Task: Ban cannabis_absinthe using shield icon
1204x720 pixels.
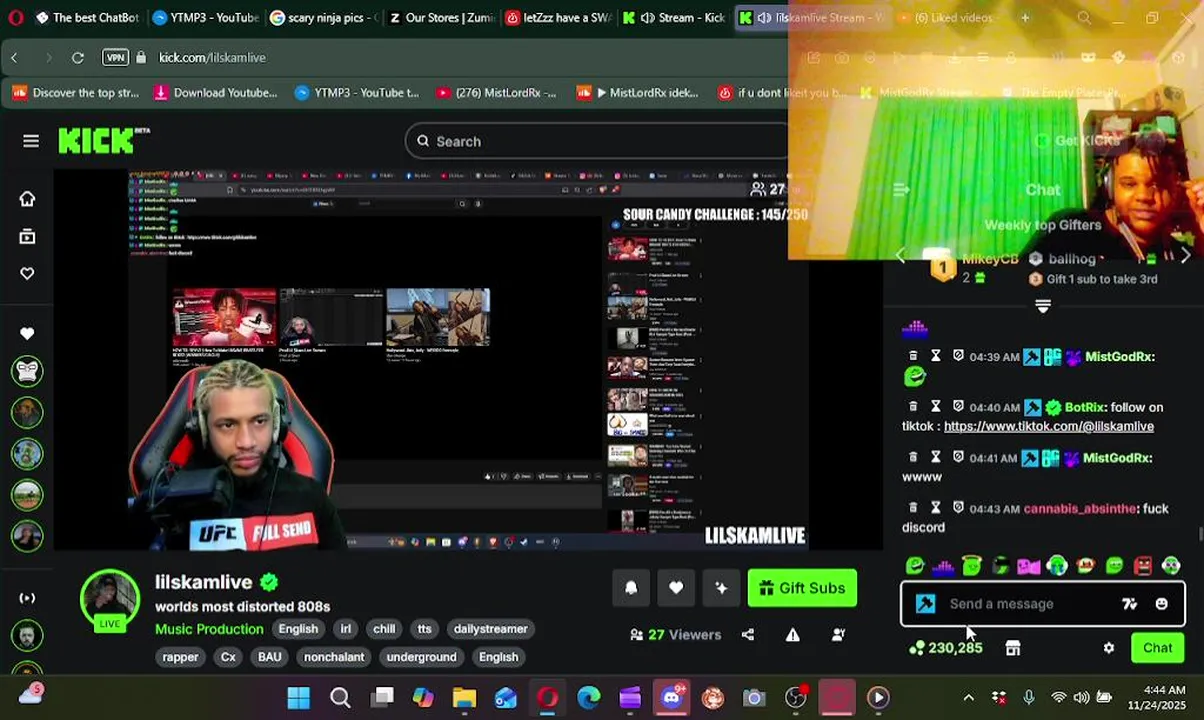Action: tap(958, 508)
